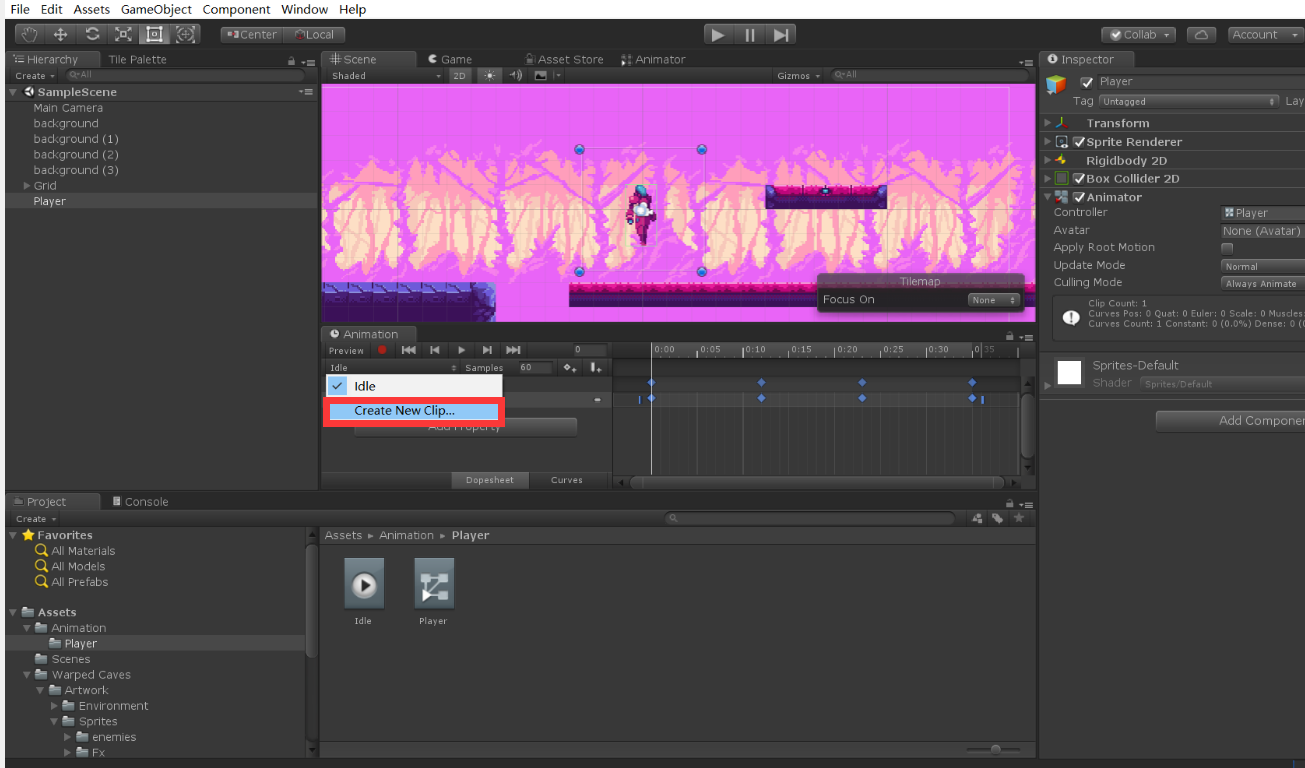Select the Hand pan tool
Image resolution: width=1305 pixels, height=768 pixels.
click(x=28, y=34)
